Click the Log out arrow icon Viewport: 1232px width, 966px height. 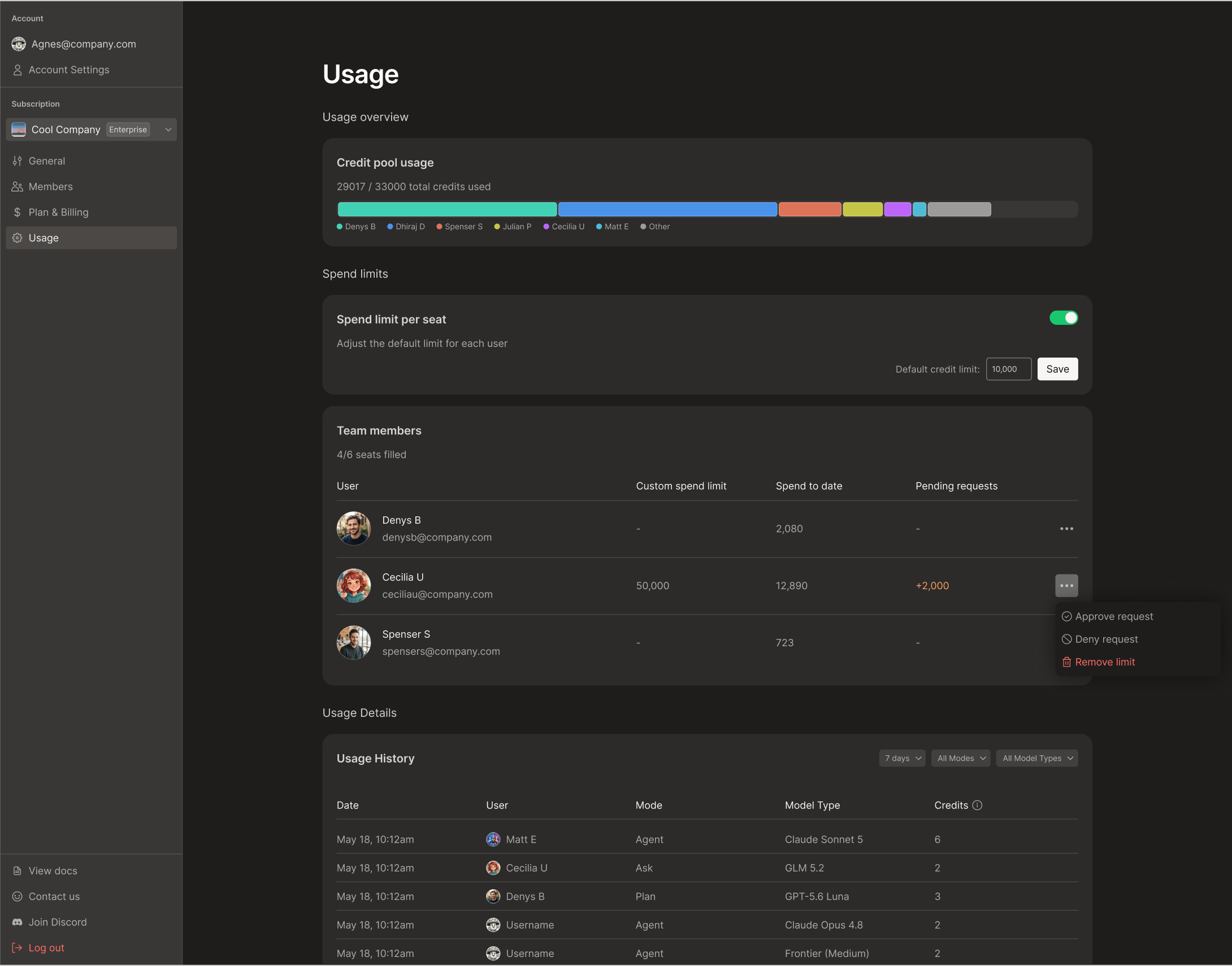pyautogui.click(x=17, y=948)
